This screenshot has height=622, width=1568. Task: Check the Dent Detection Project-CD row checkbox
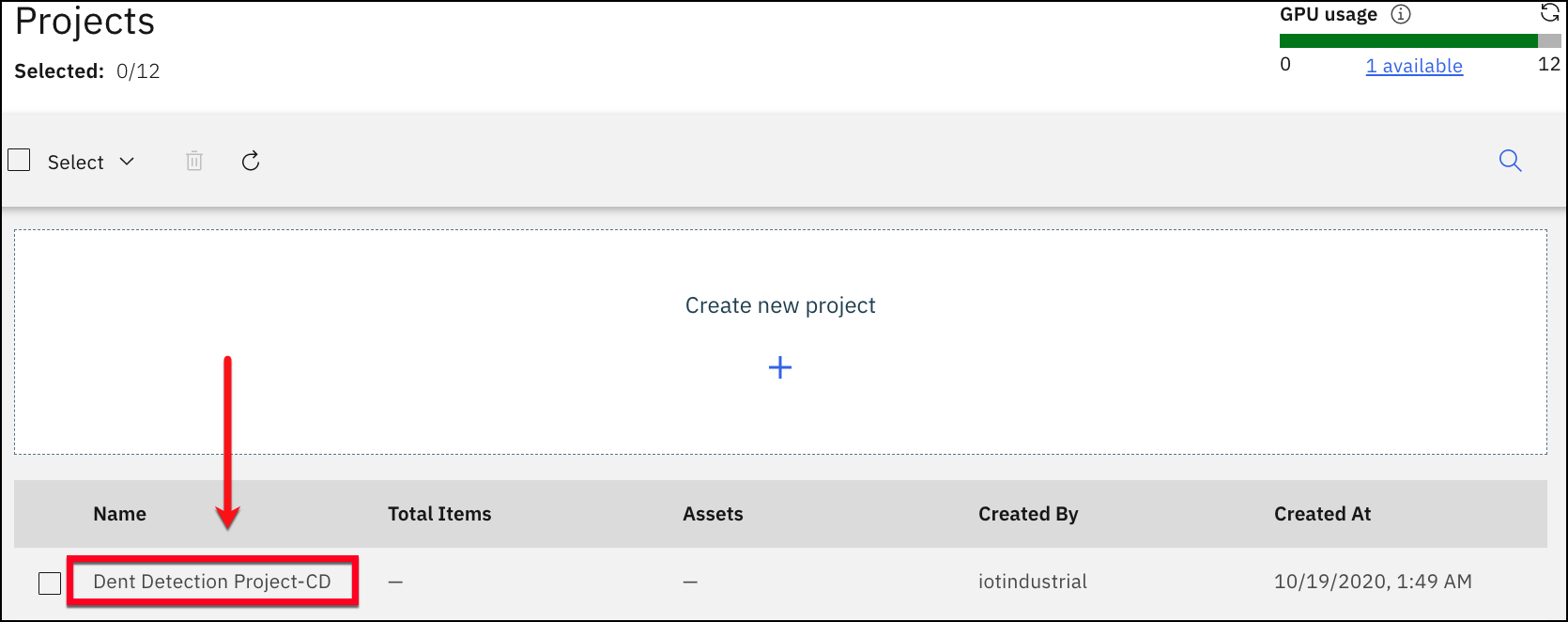50,583
